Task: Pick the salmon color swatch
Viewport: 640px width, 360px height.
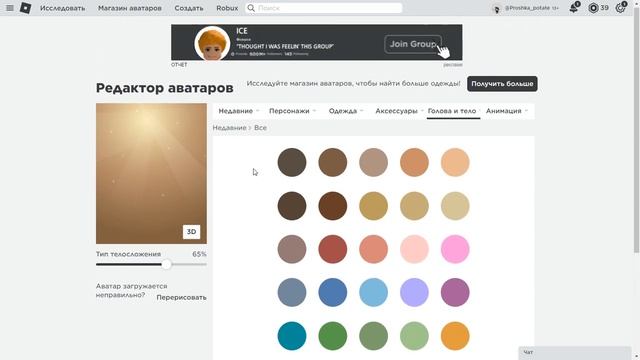Action: click(373, 249)
